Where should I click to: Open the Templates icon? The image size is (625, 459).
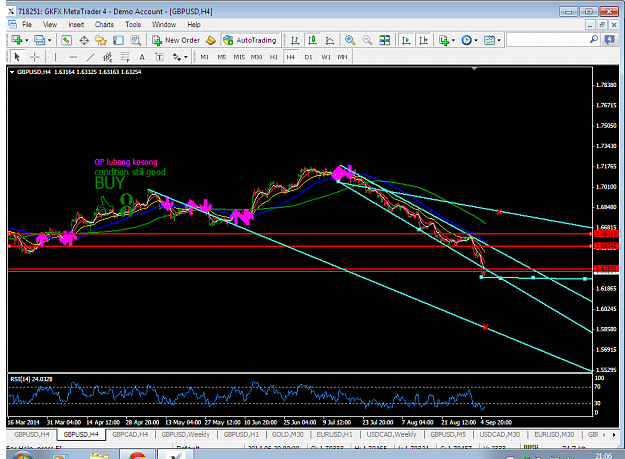click(x=489, y=40)
